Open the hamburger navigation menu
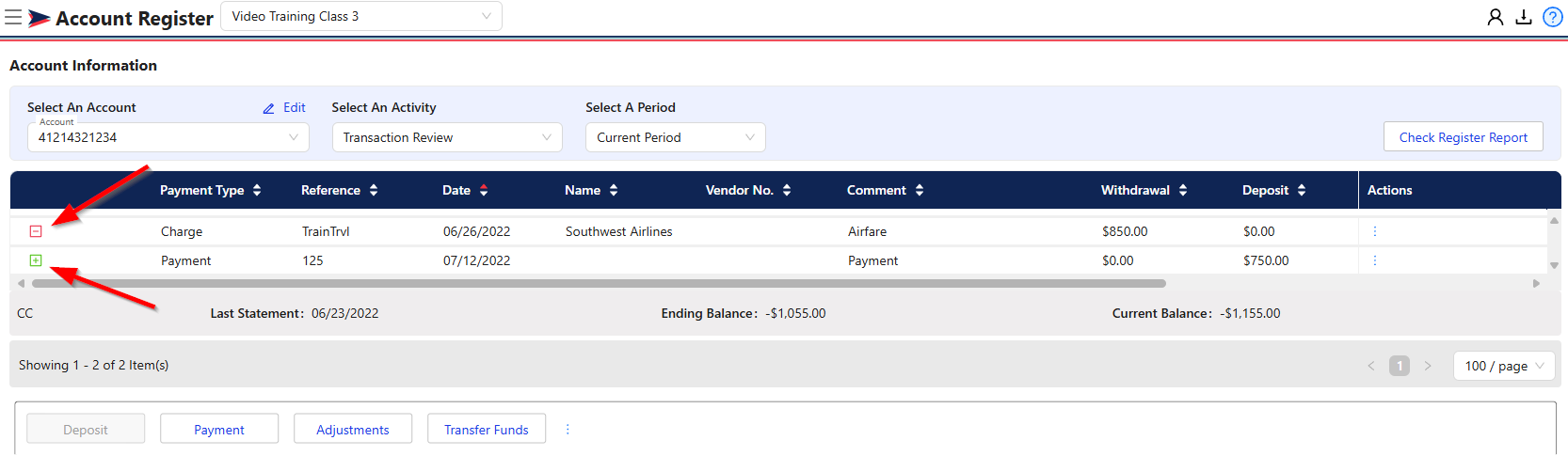The width and height of the screenshot is (1568, 456). [x=13, y=17]
